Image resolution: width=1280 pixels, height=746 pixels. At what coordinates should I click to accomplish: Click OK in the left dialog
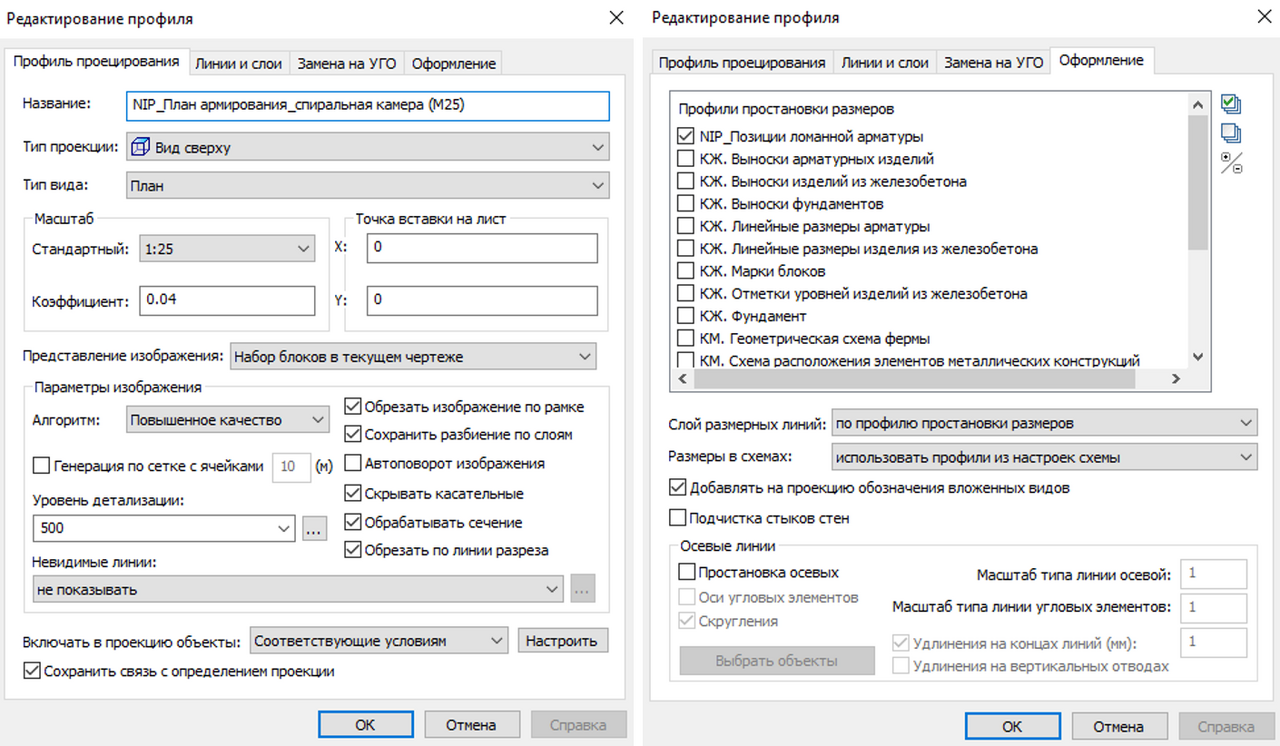tap(365, 725)
